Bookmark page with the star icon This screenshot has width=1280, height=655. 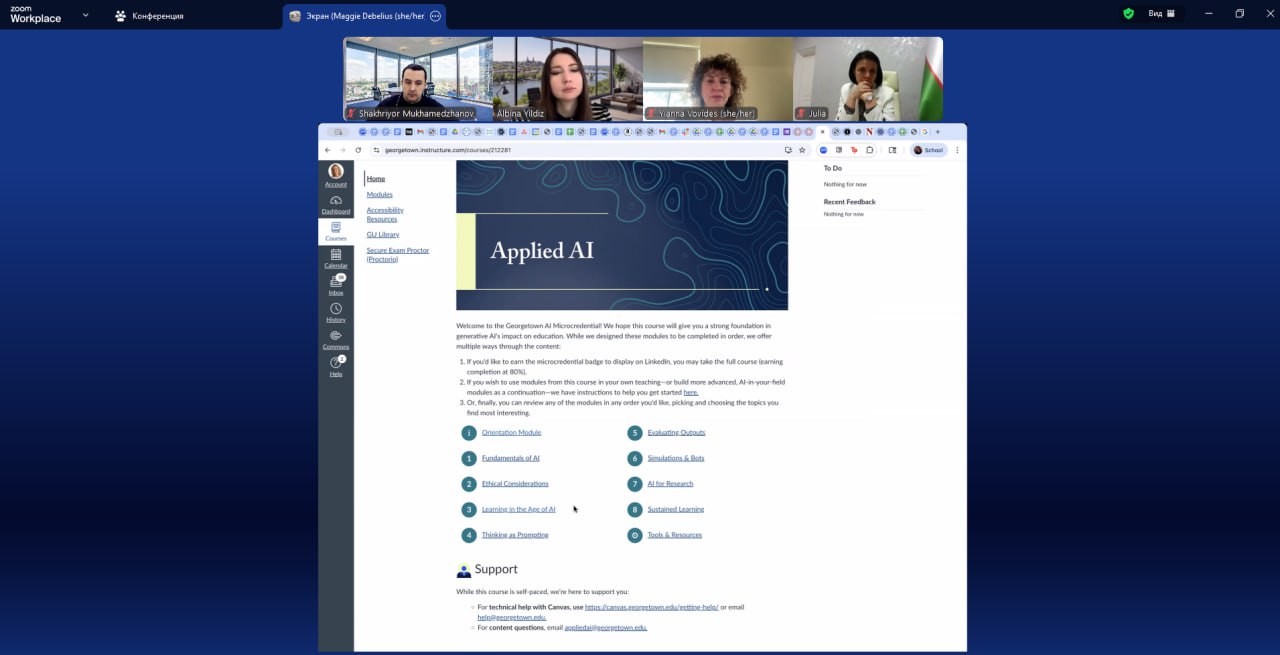(x=802, y=150)
